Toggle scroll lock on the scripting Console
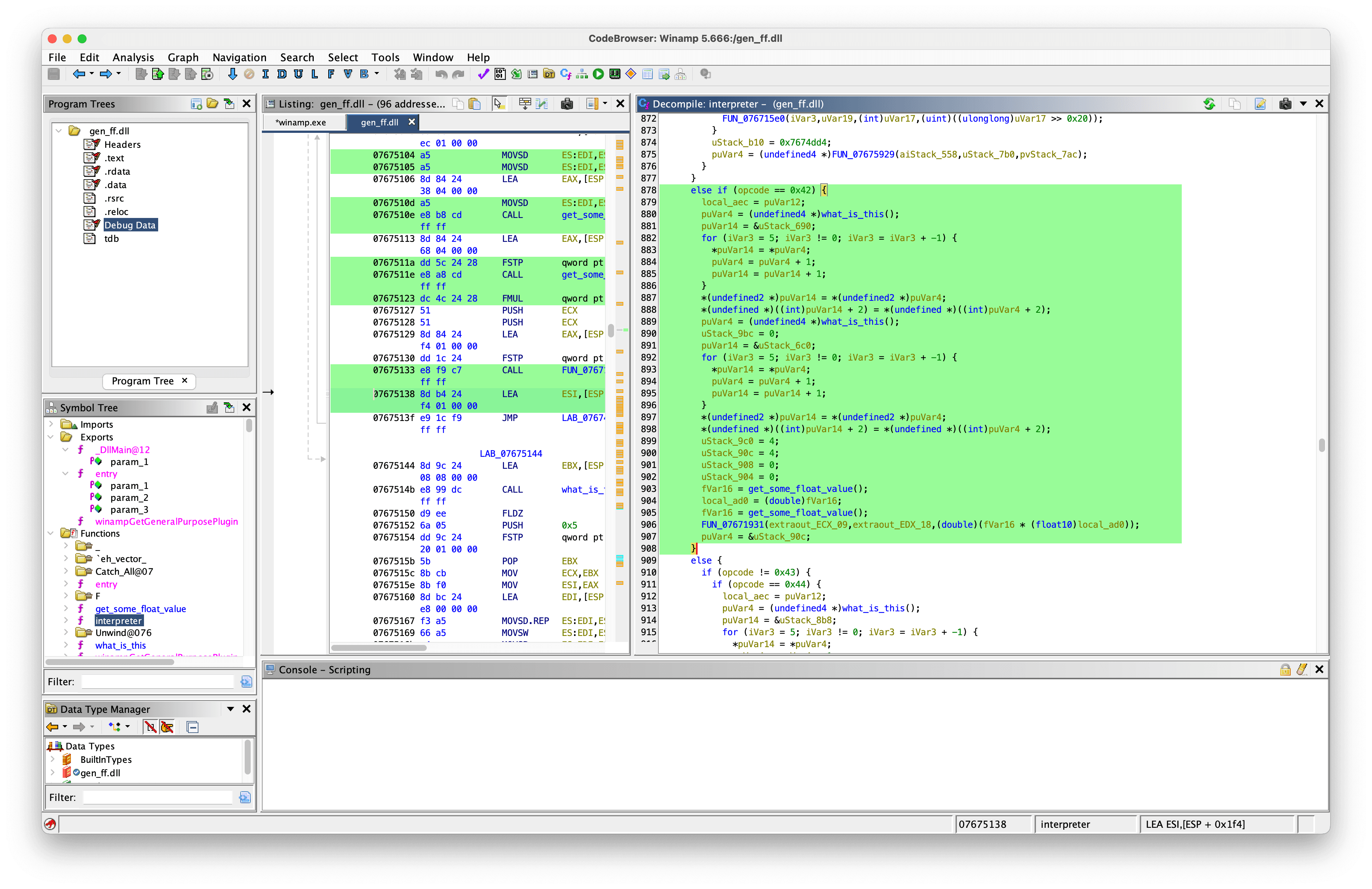The height and width of the screenshot is (889, 1372). coord(1285,670)
